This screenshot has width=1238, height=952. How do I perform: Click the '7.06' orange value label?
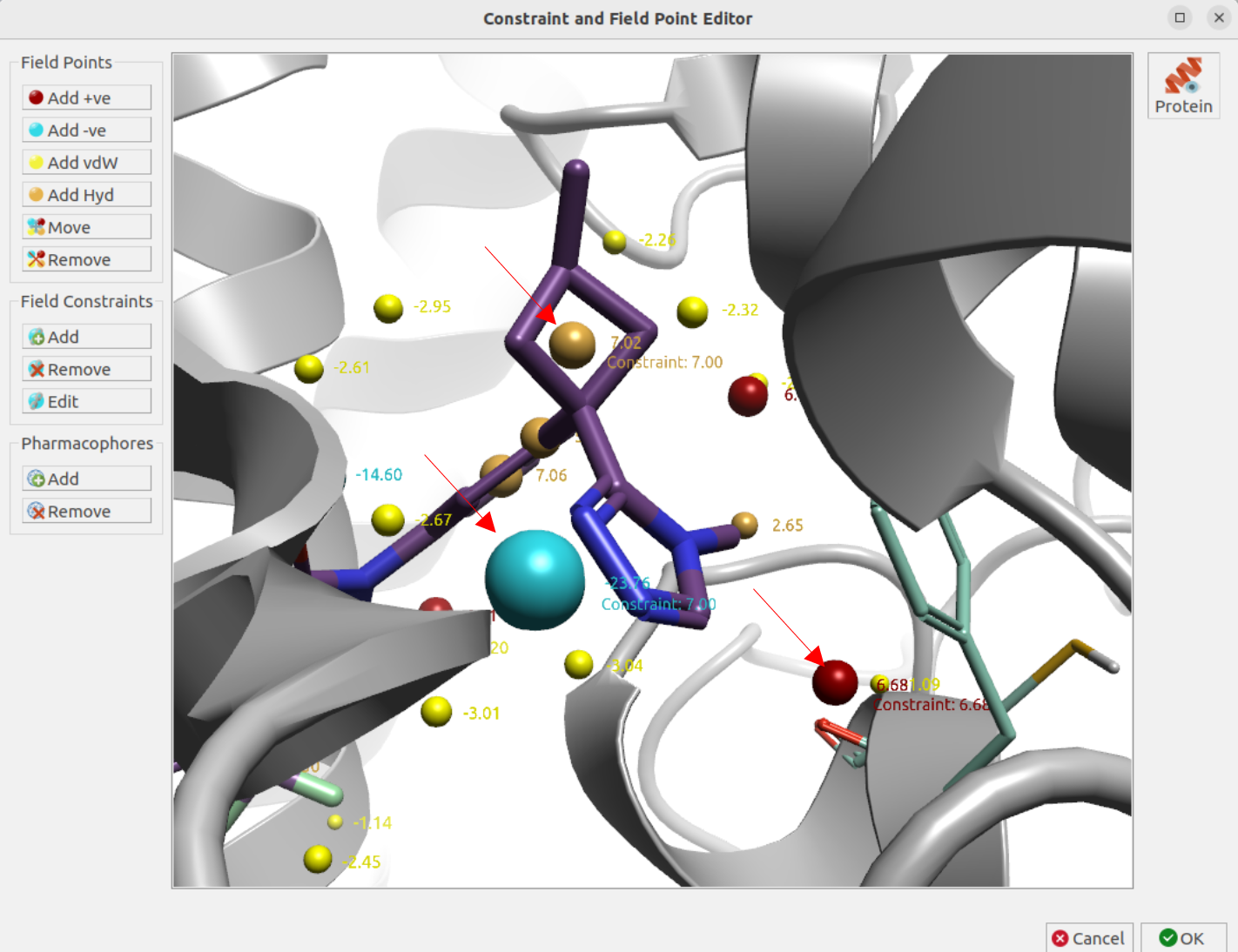click(x=551, y=475)
